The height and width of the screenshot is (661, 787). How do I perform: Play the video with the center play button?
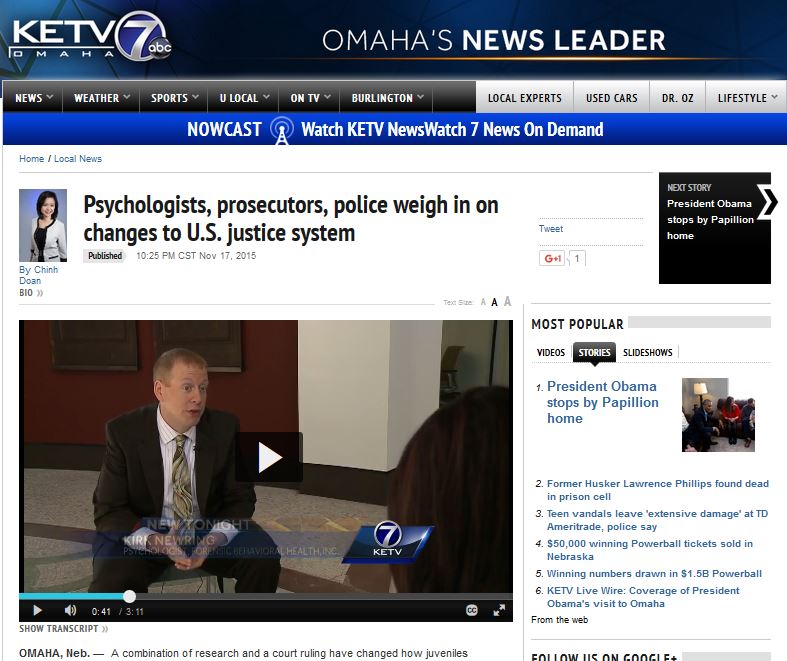point(270,457)
